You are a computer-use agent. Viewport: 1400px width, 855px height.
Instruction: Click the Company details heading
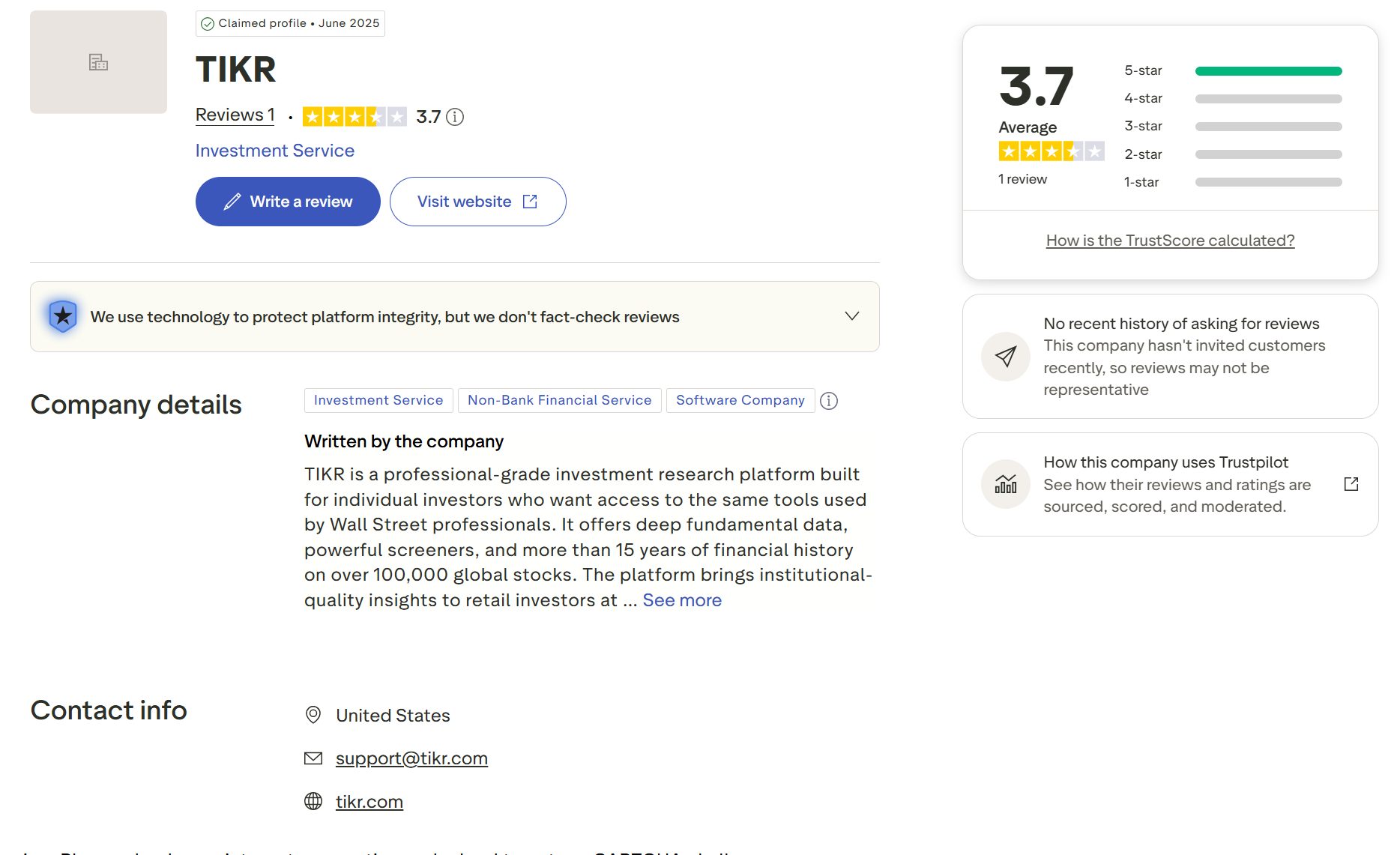(136, 405)
